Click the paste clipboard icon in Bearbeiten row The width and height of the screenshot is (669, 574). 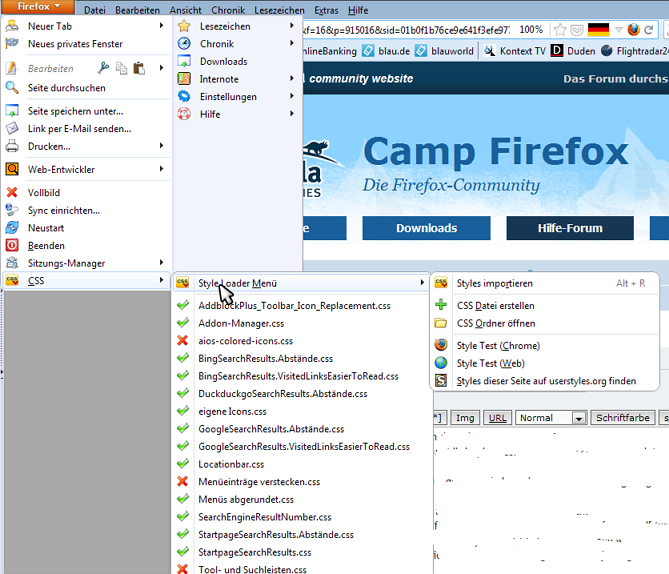click(139, 68)
